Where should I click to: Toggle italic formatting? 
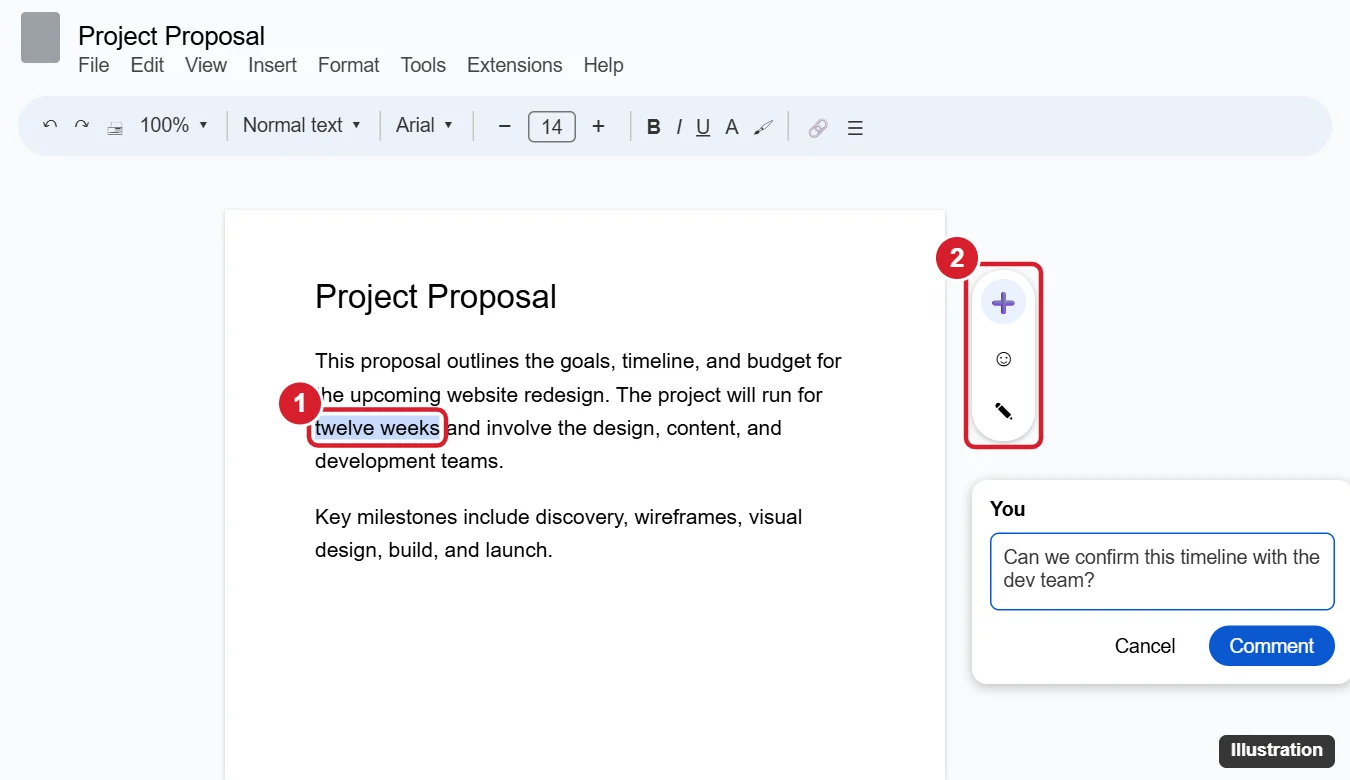coord(679,127)
